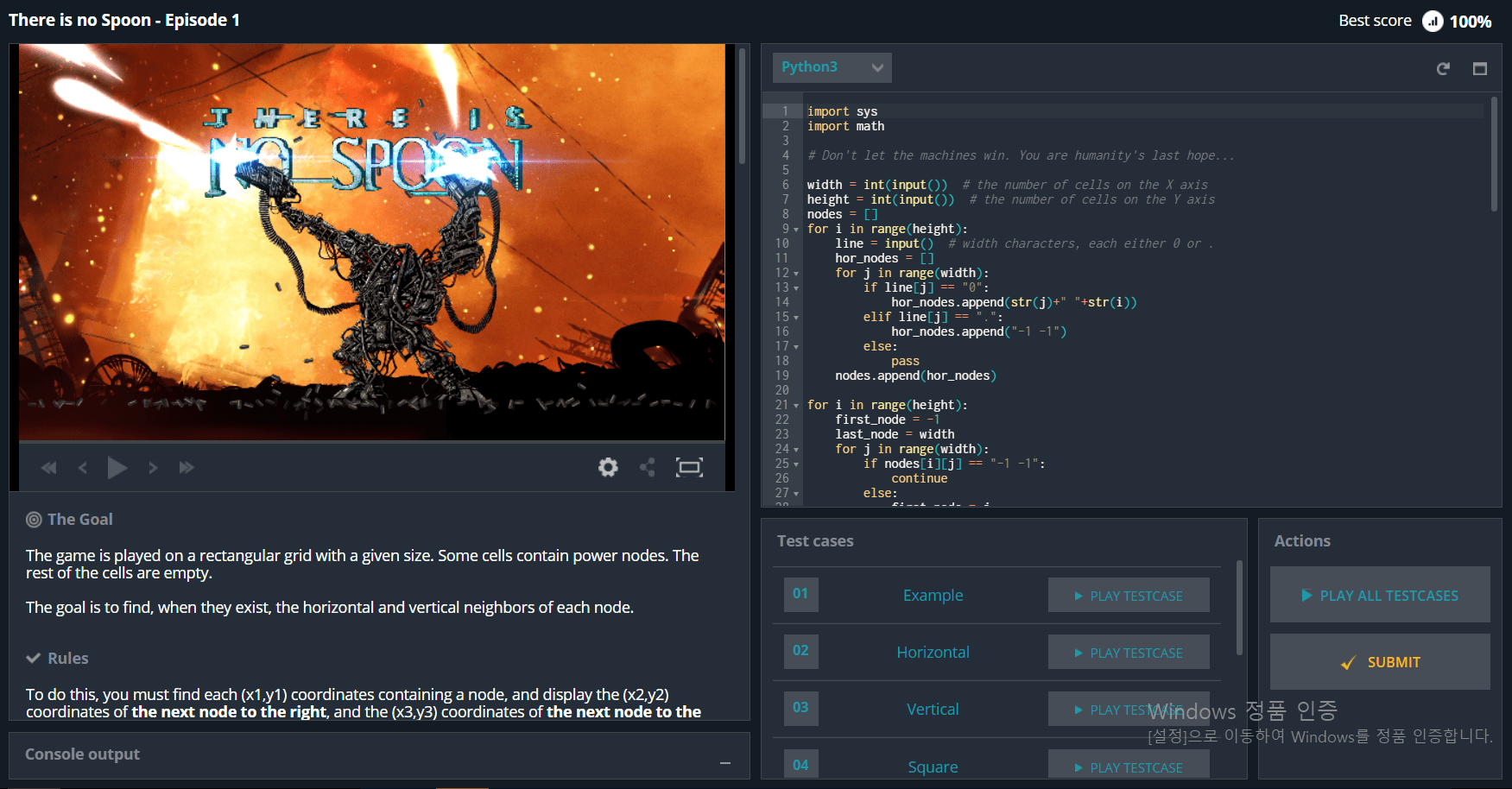The width and height of the screenshot is (1512, 789).
Task: Share the replay via share icon
Action: tap(648, 467)
